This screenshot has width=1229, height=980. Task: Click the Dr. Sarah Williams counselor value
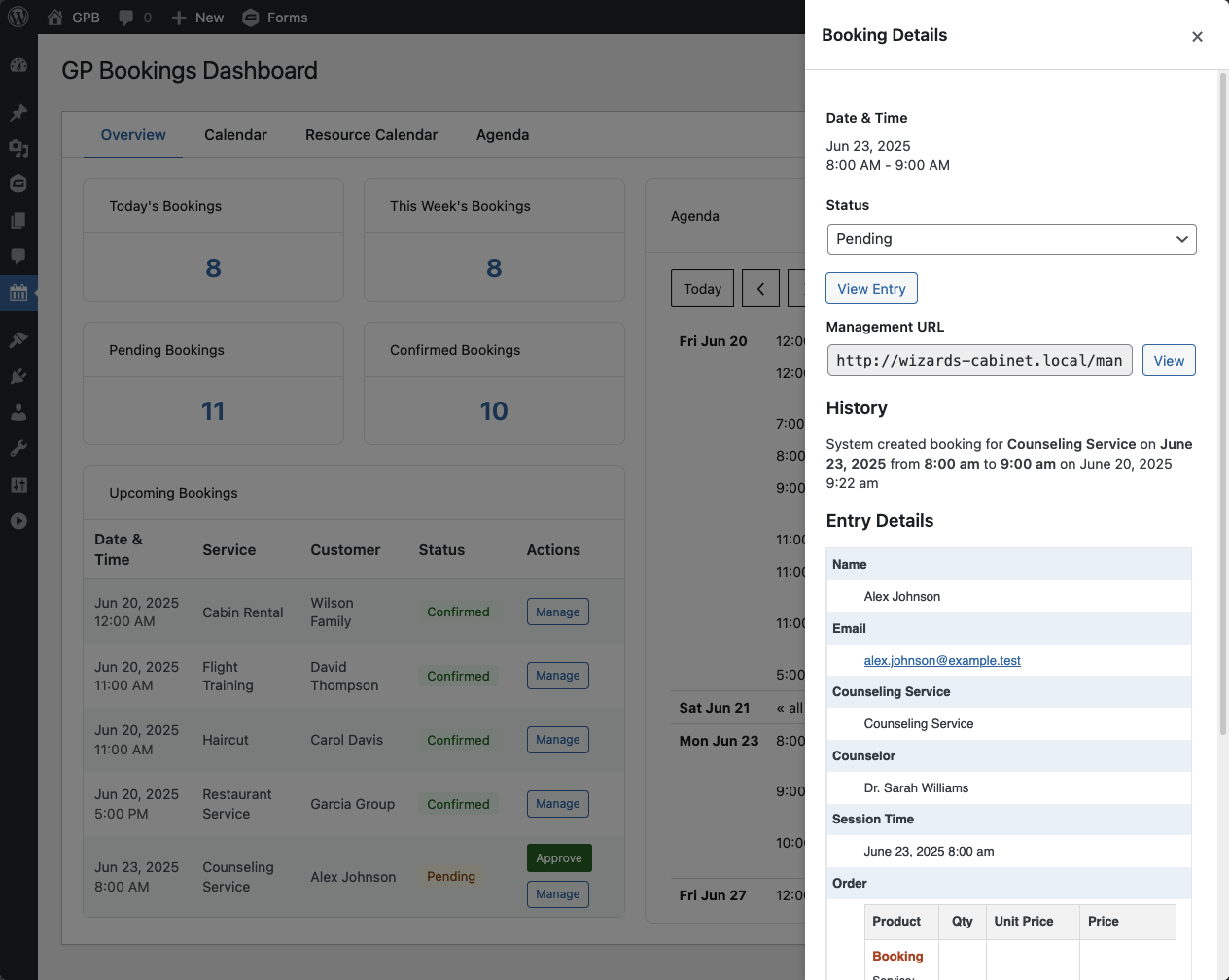(916, 788)
